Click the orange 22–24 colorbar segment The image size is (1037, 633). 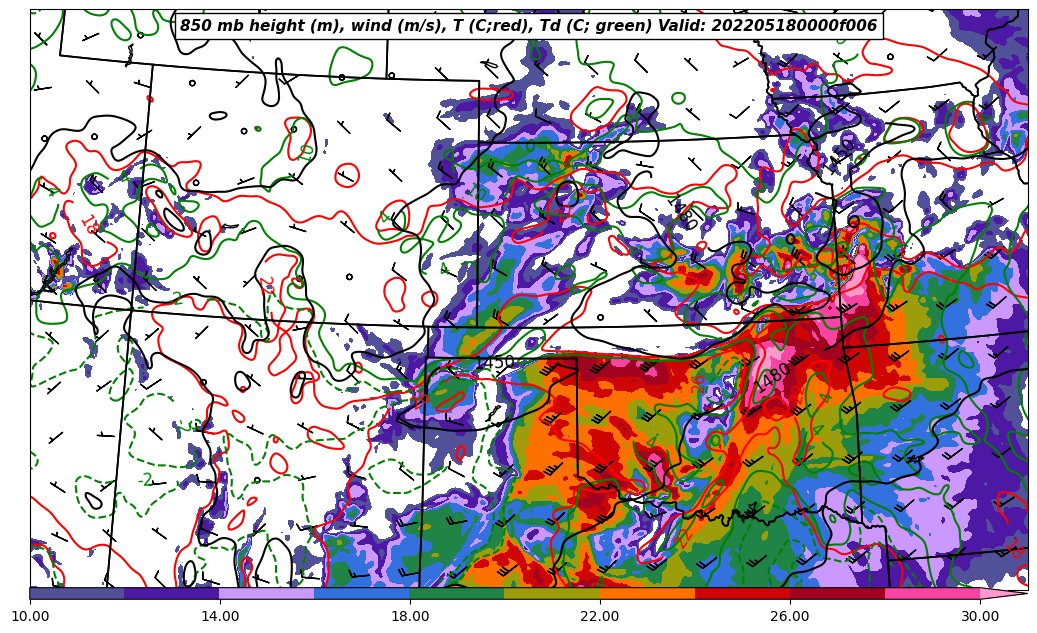tap(647, 593)
